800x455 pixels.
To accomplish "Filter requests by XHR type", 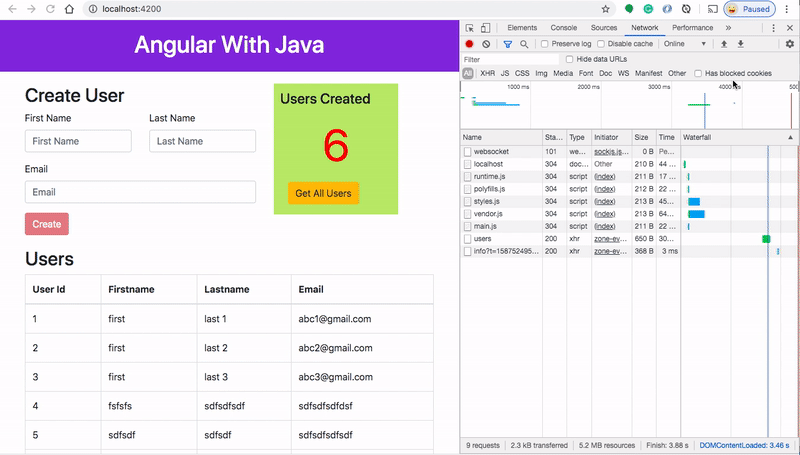I will click(x=487, y=73).
